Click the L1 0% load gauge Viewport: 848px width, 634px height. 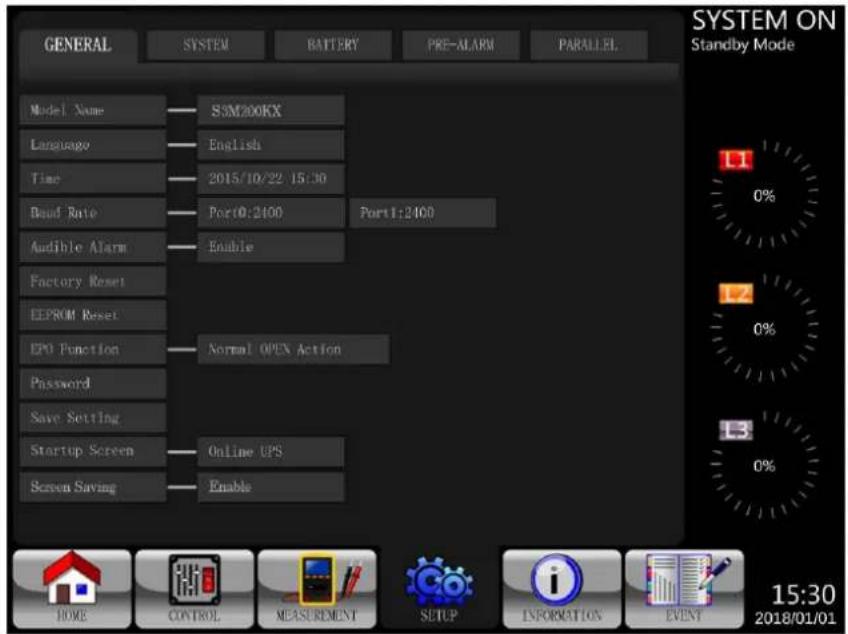tap(765, 195)
